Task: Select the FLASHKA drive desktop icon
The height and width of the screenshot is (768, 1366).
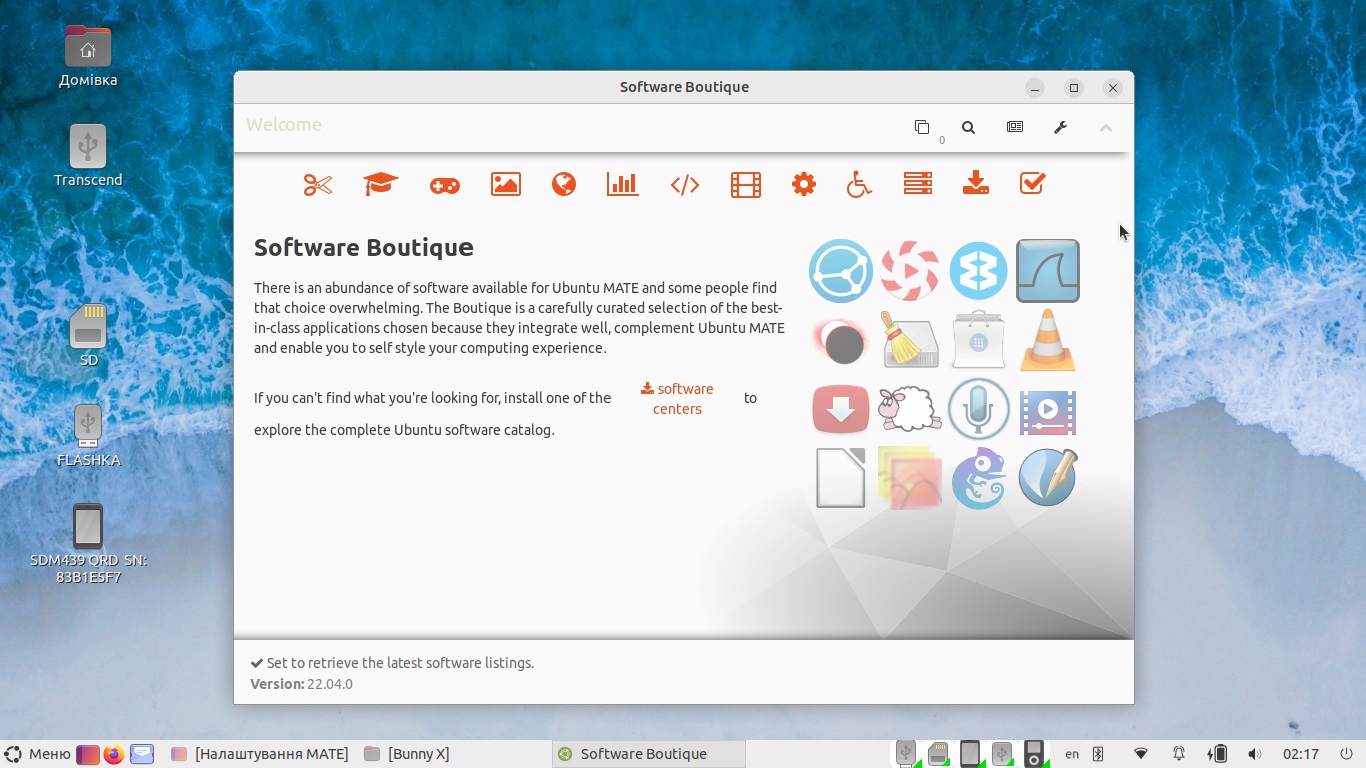Action: point(88,437)
